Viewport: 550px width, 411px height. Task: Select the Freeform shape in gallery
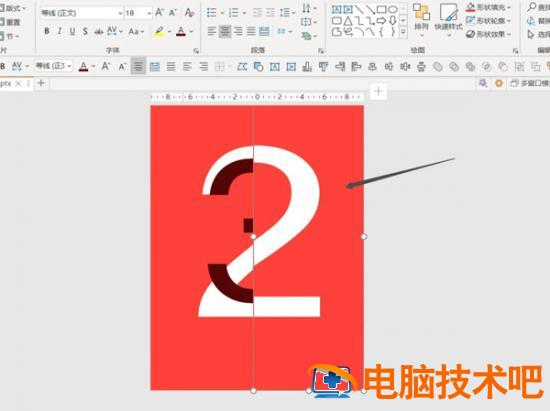337,32
